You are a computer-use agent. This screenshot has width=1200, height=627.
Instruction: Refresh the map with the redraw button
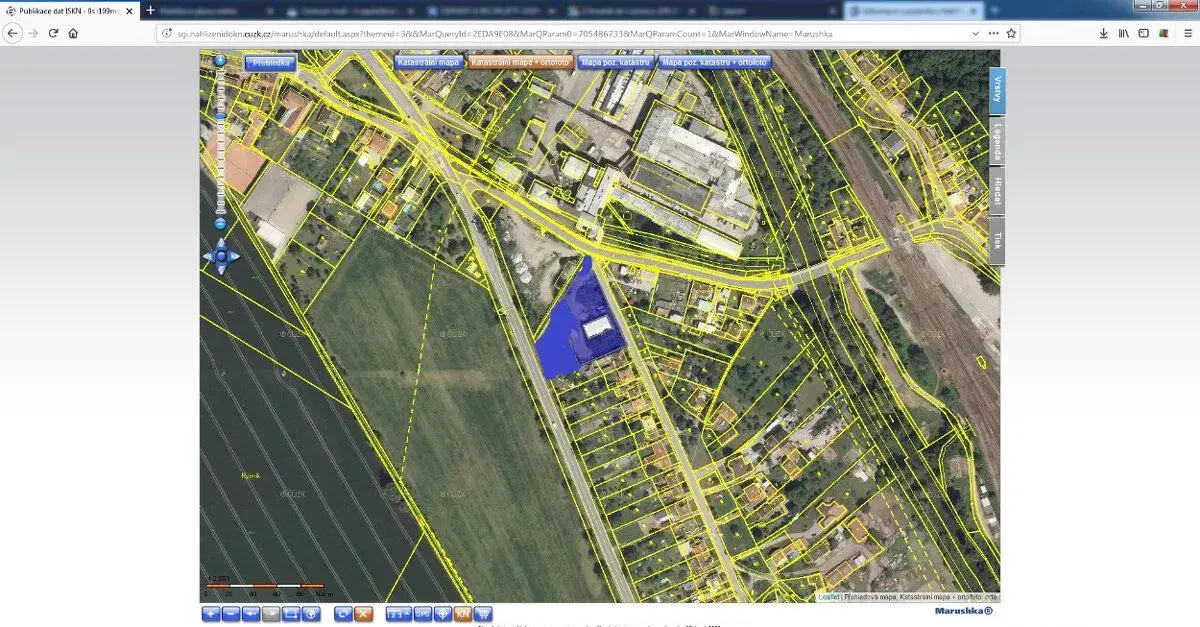[343, 613]
